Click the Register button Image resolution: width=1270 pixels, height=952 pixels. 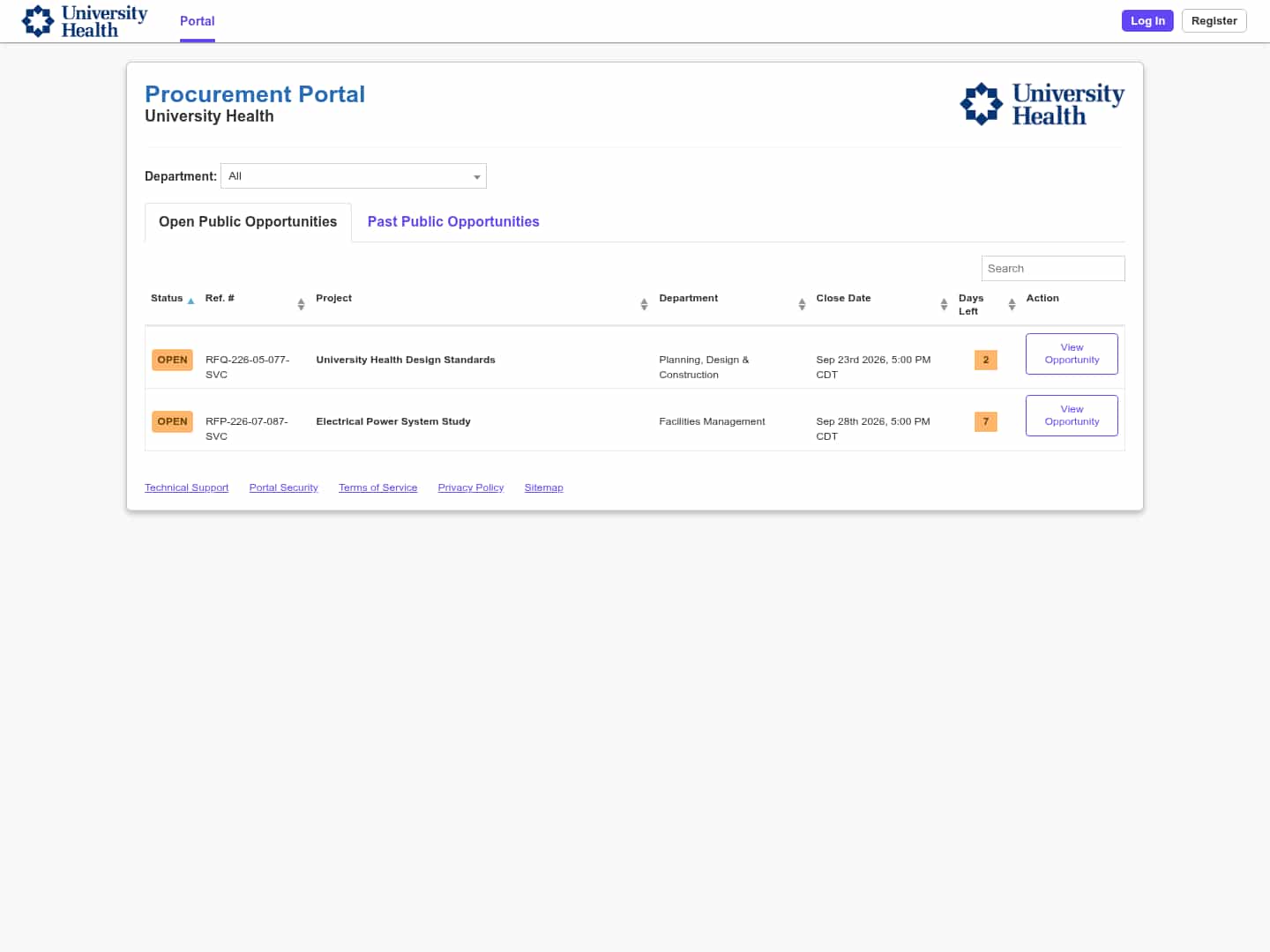click(x=1214, y=21)
